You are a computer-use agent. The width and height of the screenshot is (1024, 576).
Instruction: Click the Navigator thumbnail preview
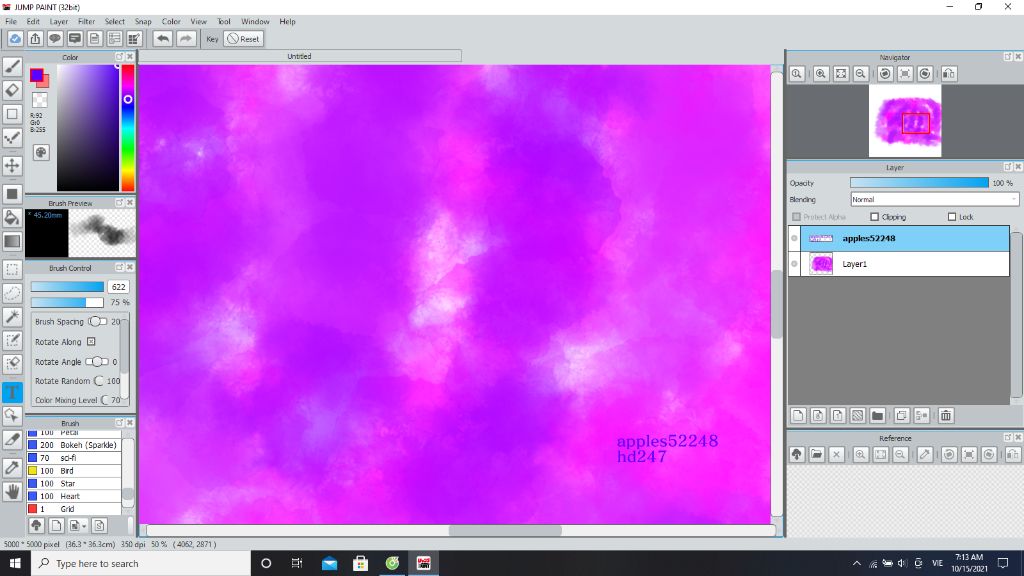(904, 121)
